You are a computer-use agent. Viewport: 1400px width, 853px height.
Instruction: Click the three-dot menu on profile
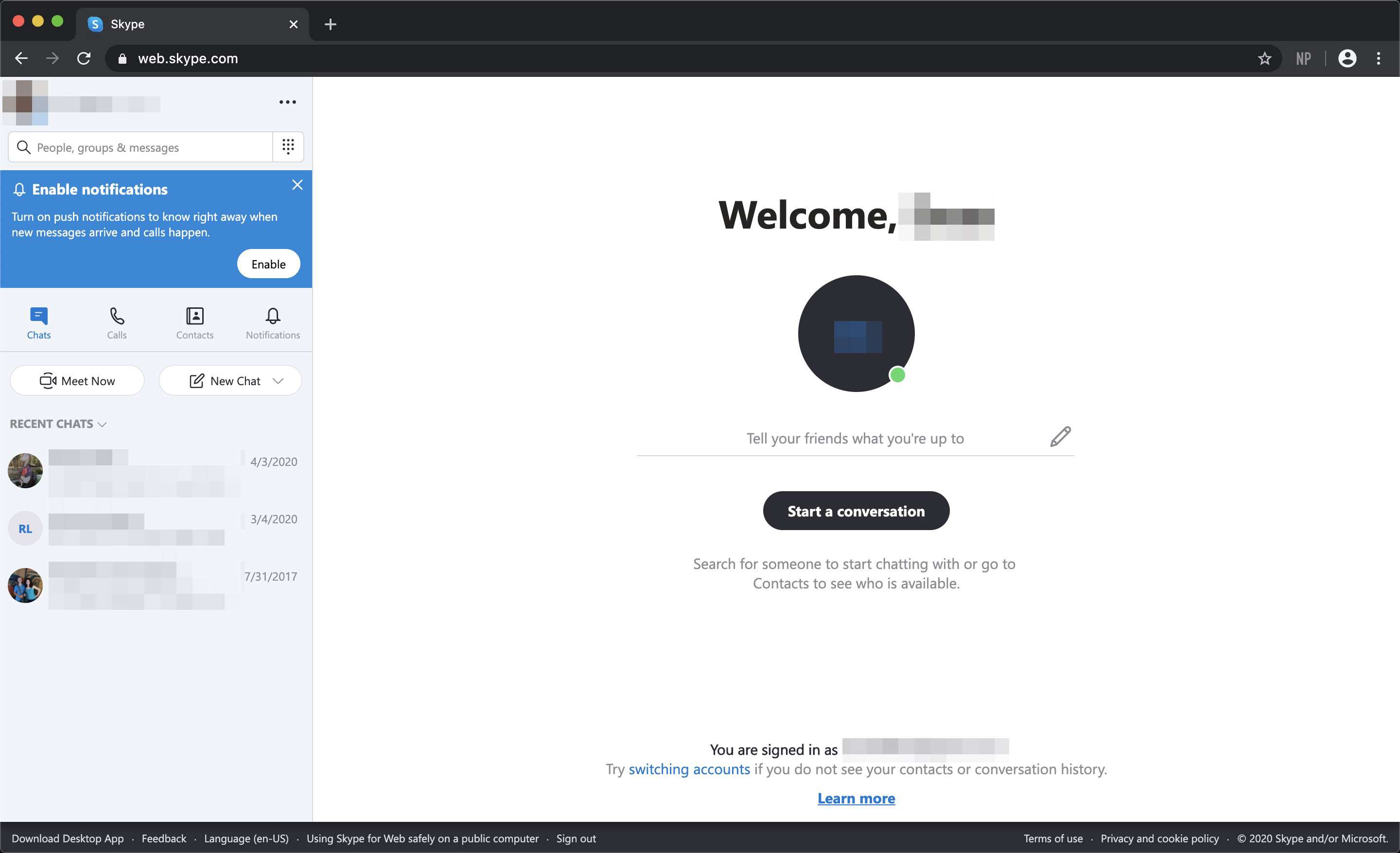[x=287, y=102]
